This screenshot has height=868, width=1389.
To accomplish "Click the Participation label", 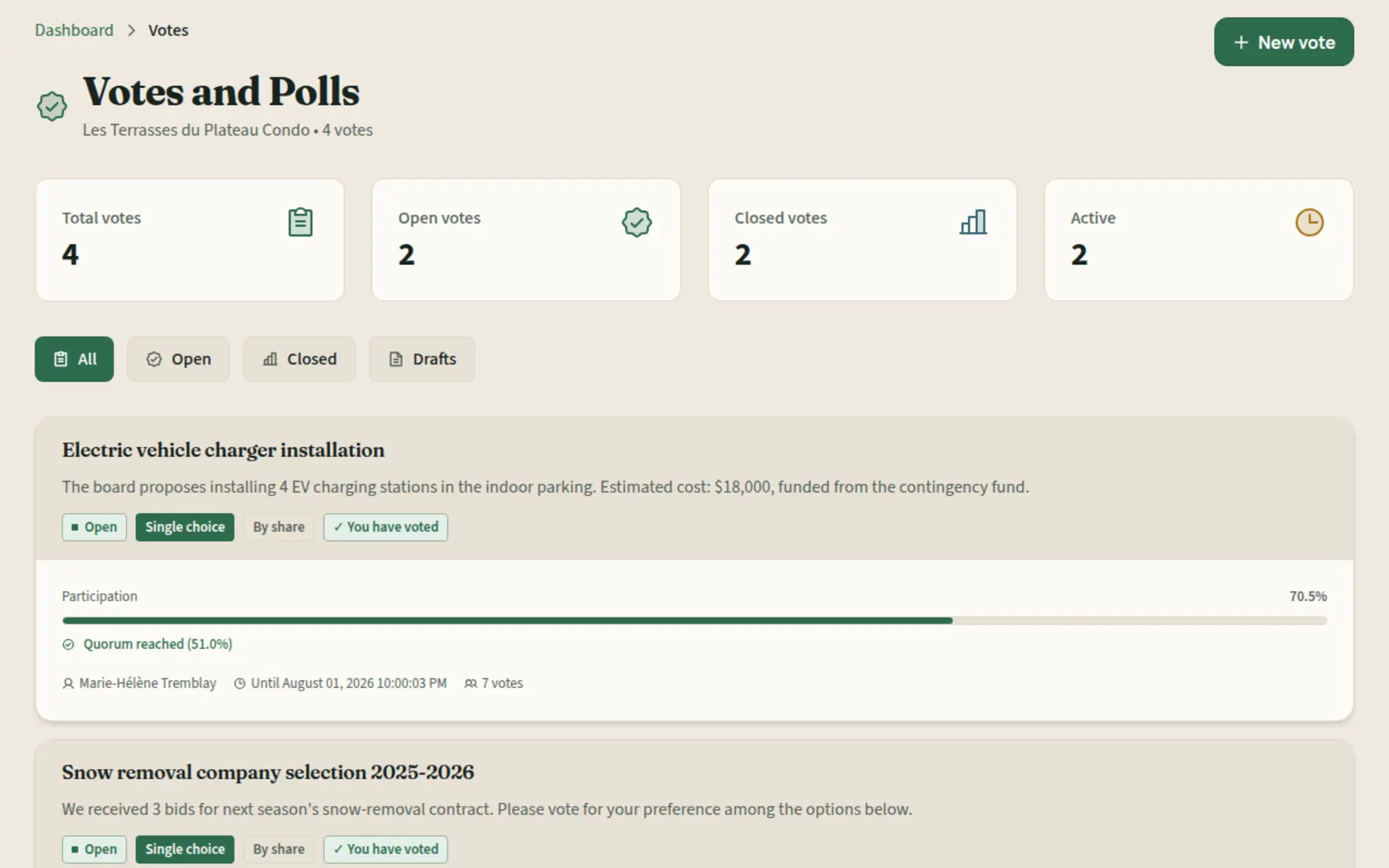I will (99, 597).
